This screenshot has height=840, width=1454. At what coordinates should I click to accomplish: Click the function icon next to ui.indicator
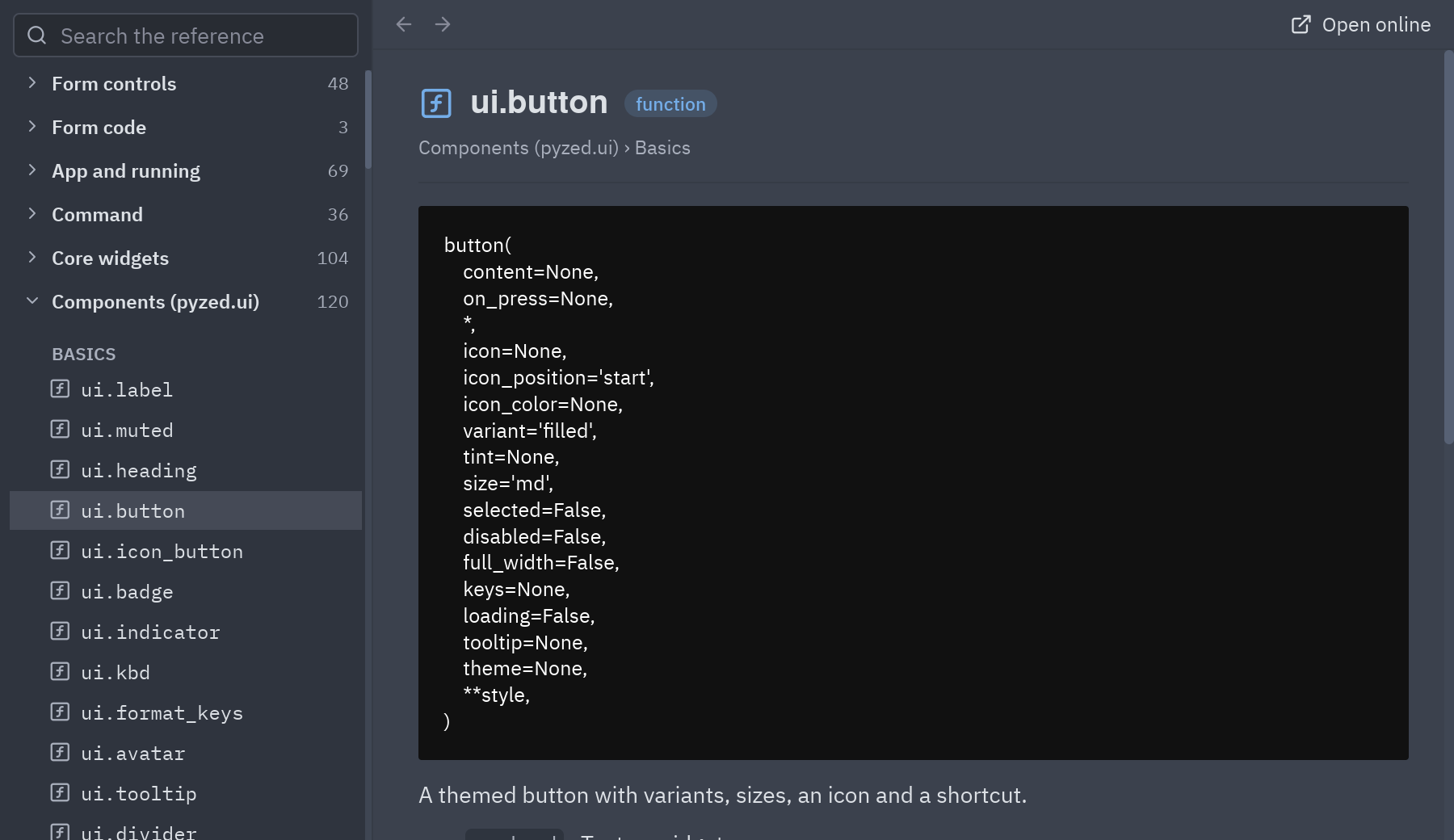60,632
